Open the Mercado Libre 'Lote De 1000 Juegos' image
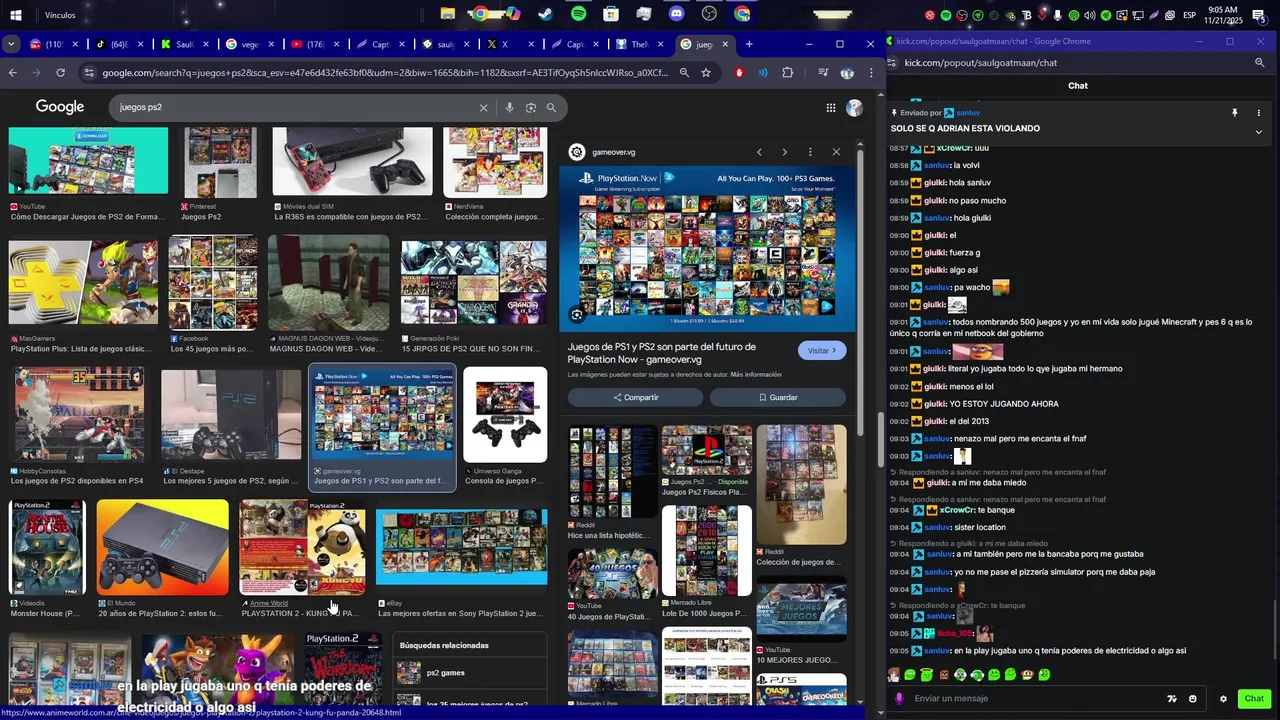This screenshot has width=1280, height=720. pos(707,551)
